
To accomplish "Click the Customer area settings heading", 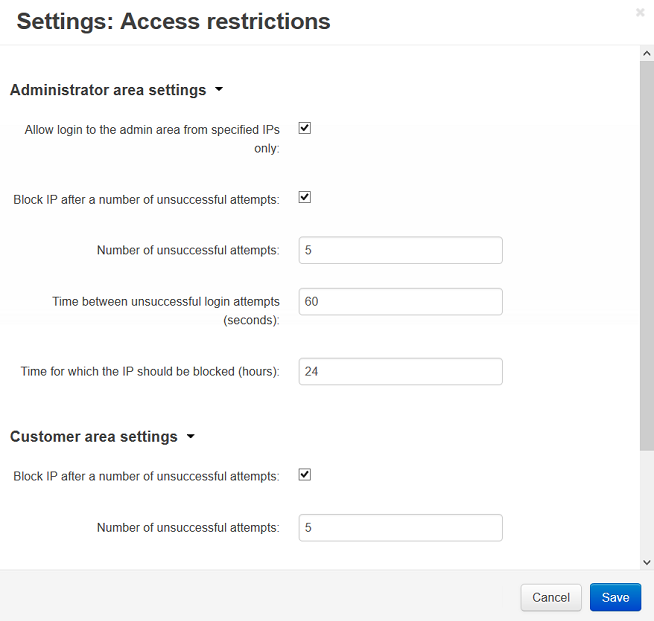I will pos(94,437).
